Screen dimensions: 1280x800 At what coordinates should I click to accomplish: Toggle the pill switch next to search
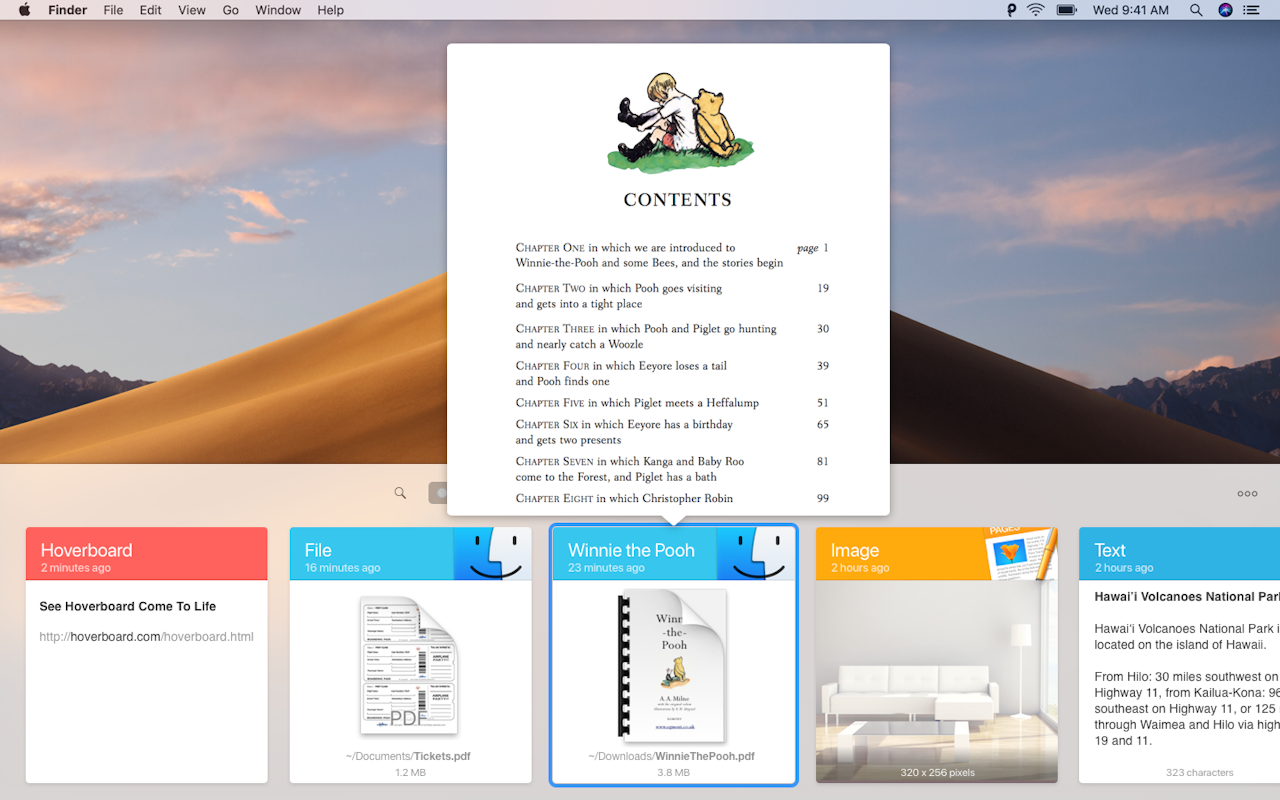[x=441, y=492]
